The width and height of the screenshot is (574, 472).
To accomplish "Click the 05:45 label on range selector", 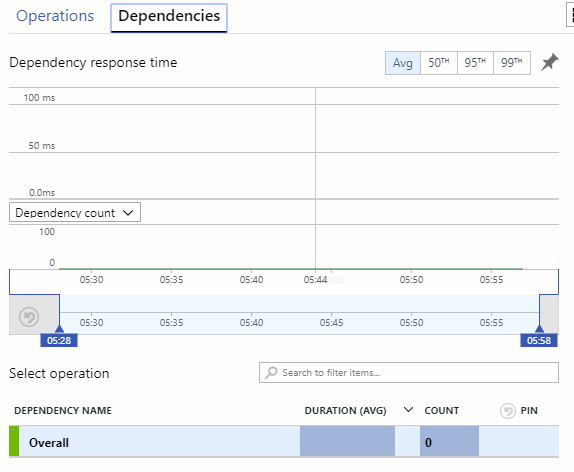I will point(331,323).
